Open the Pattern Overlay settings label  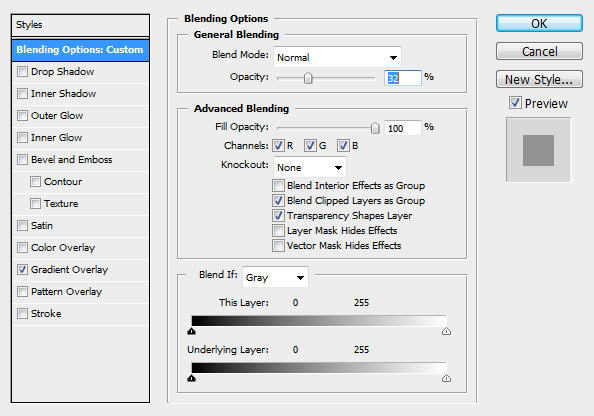(66, 291)
